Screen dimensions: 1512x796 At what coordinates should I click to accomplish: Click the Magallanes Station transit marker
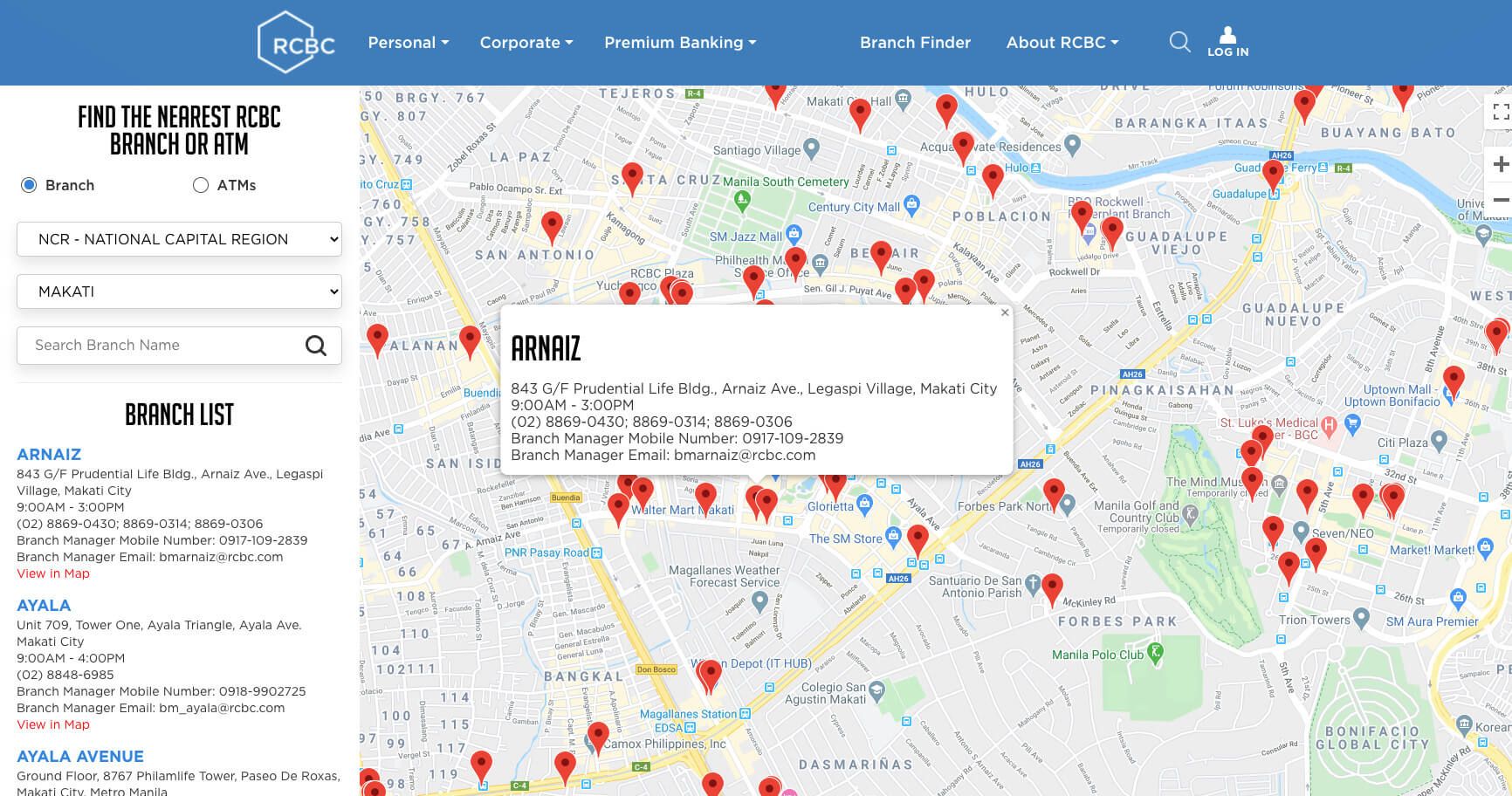click(745, 714)
